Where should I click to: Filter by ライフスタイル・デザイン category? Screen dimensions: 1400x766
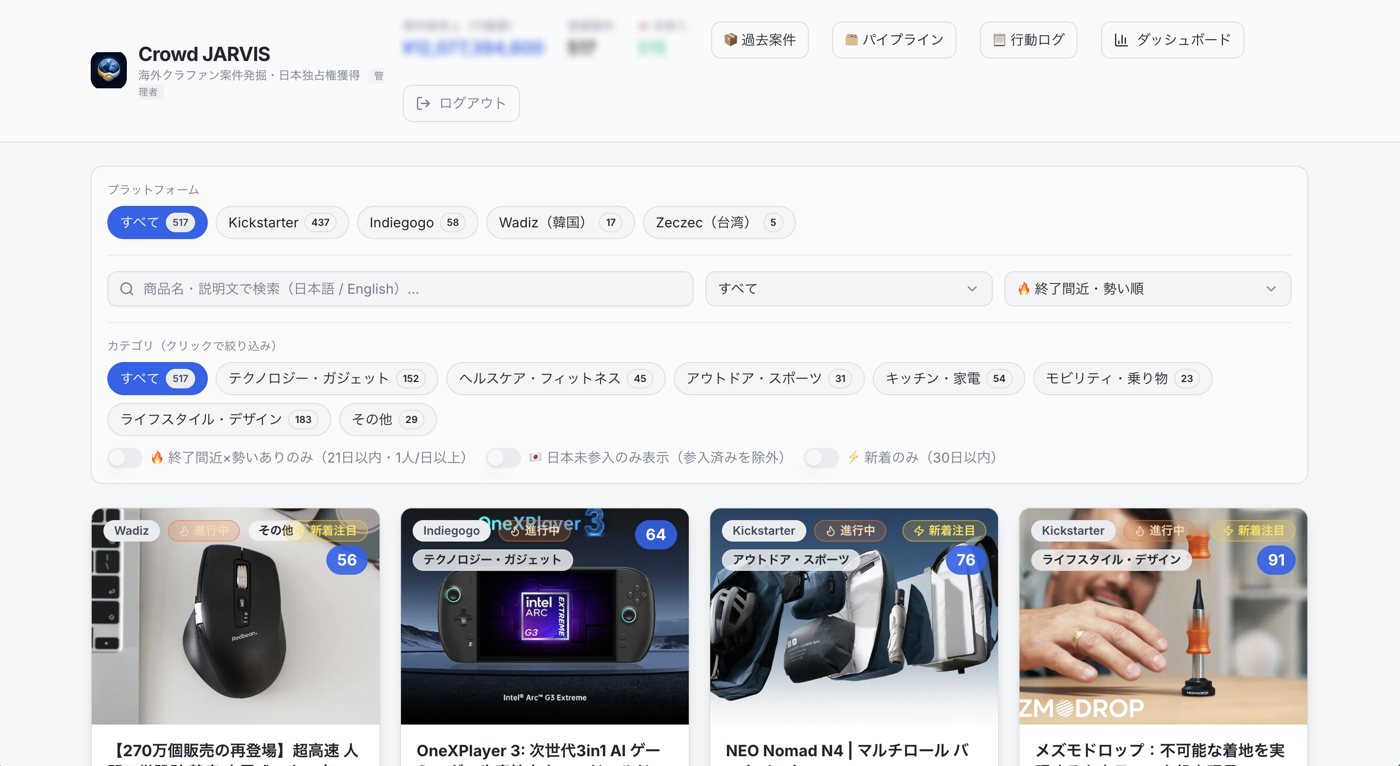(219, 419)
